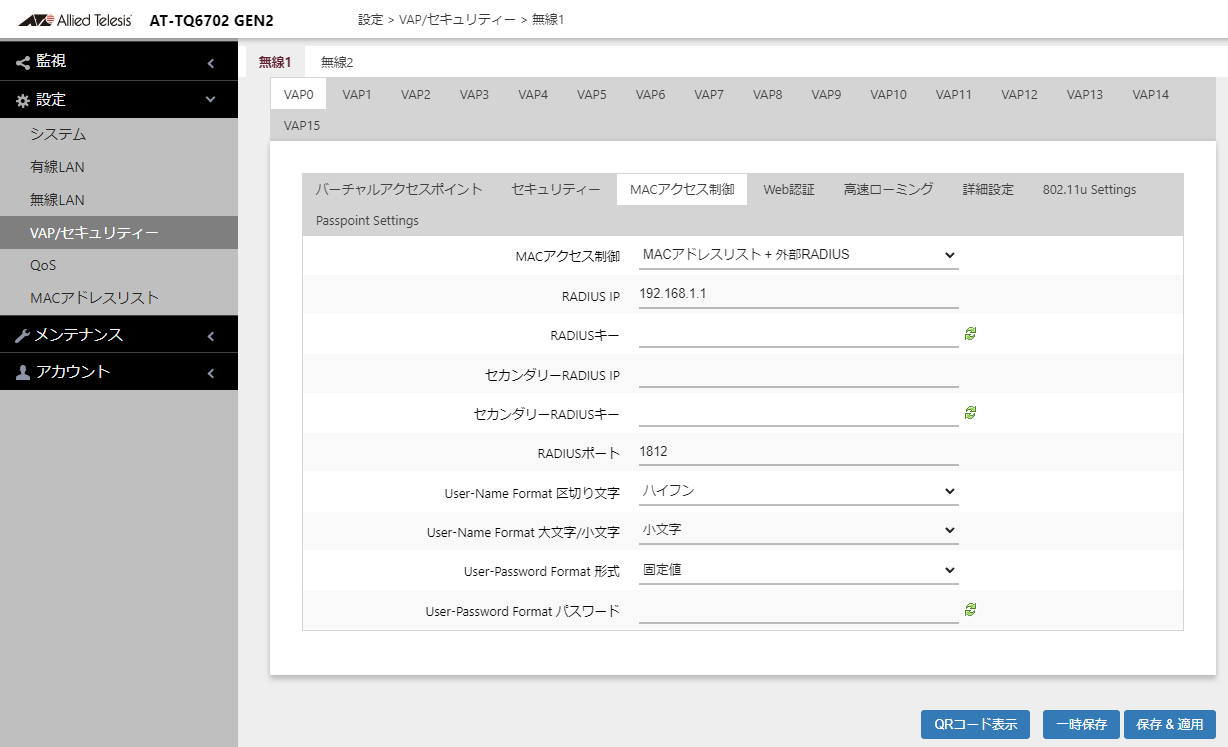This screenshot has height=747, width=1228.
Task: Click the RADIUSキー input field
Action: click(798, 333)
